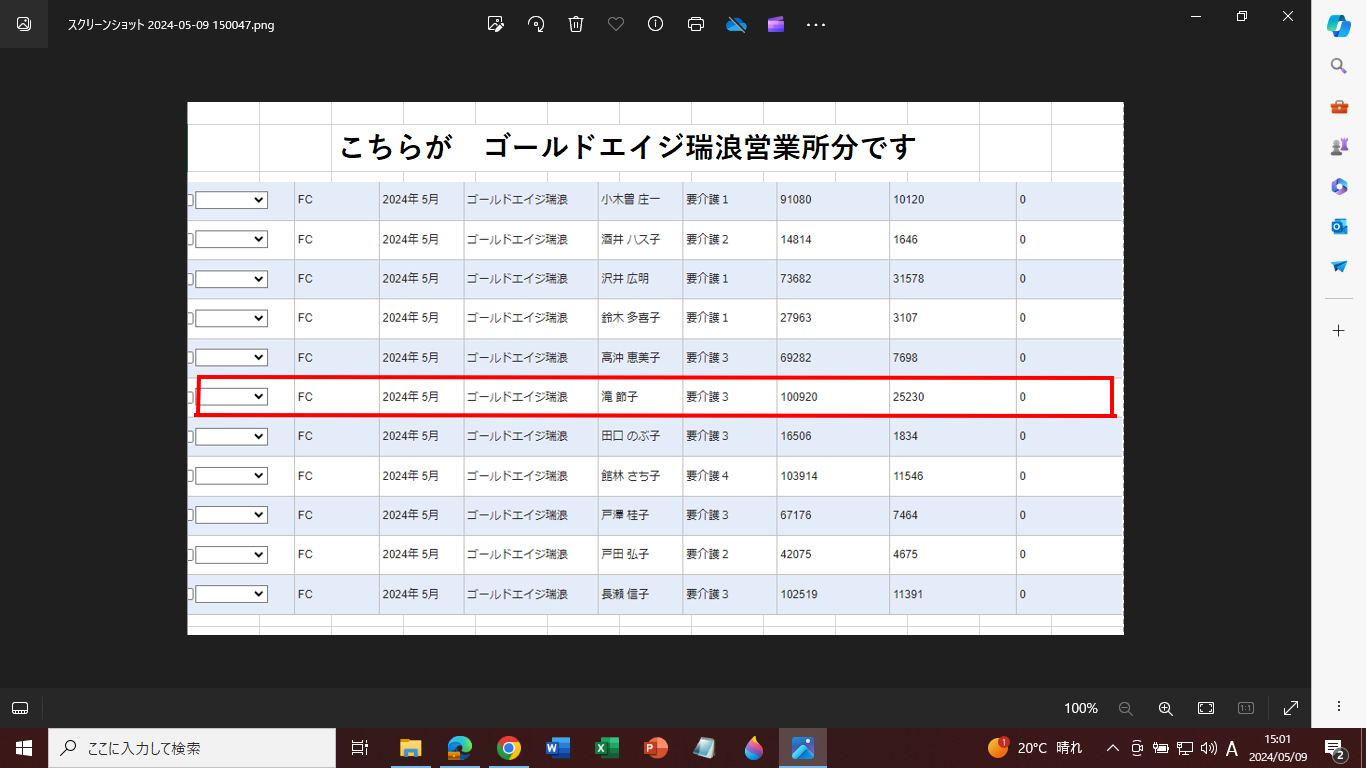Screen dimensions: 1366x768
Task: Toggle the filmstrip view at bottom left
Action: click(21, 708)
